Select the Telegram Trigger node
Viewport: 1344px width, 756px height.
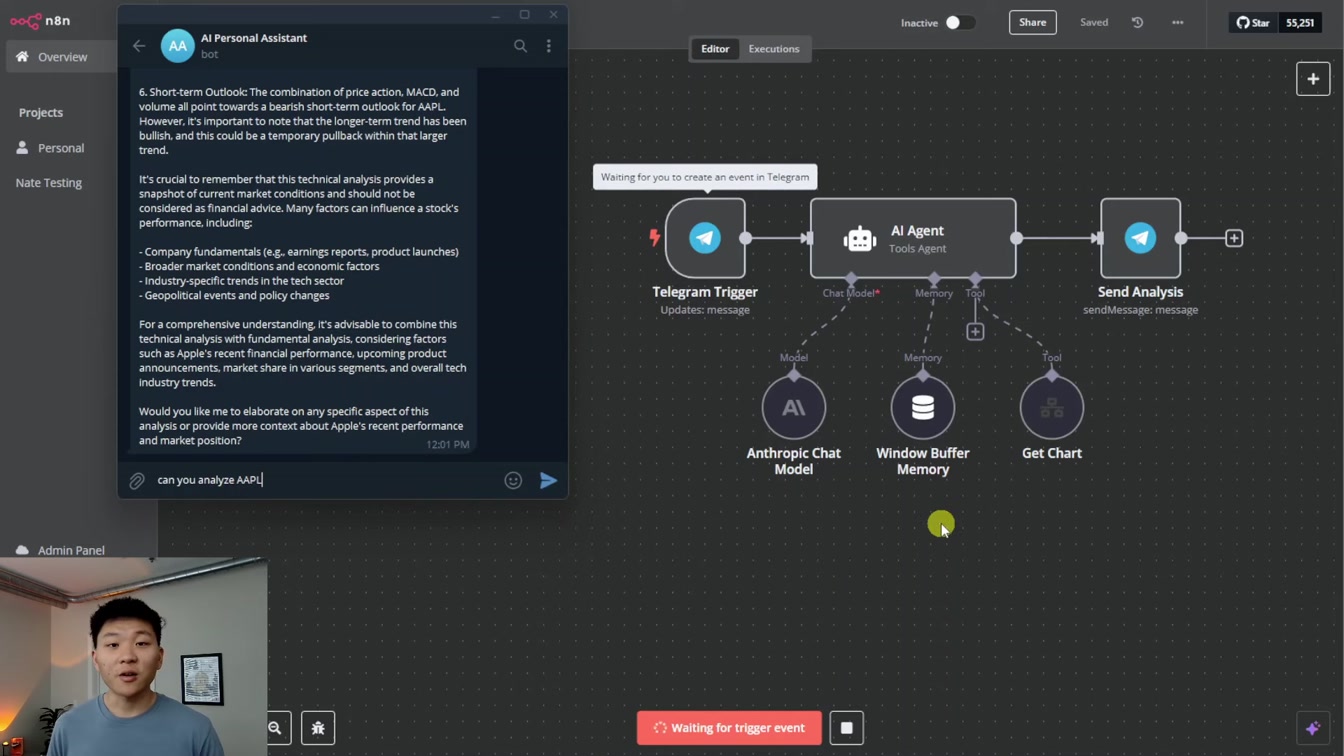[705, 238]
